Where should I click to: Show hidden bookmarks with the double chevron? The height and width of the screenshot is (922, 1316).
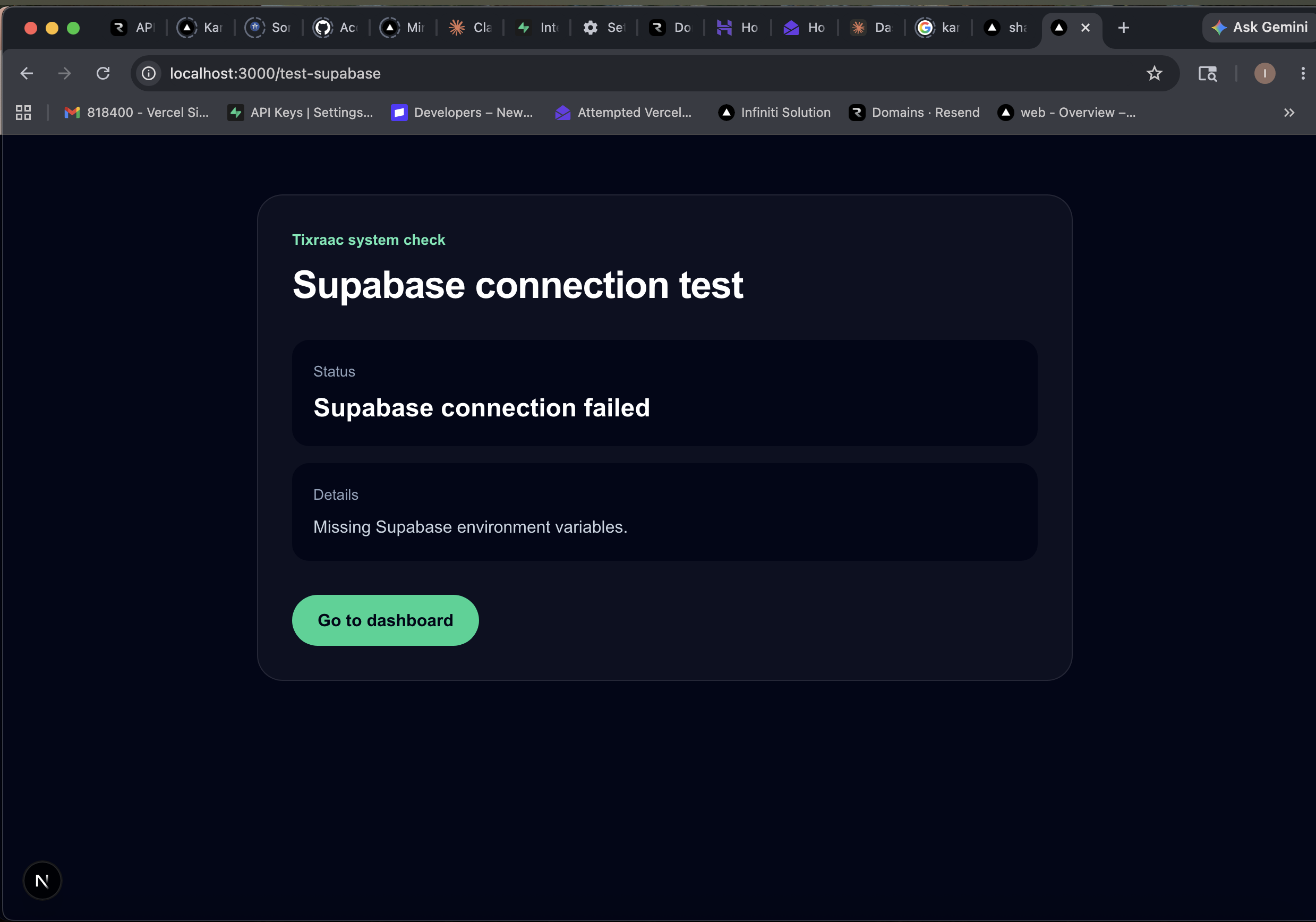(1289, 113)
